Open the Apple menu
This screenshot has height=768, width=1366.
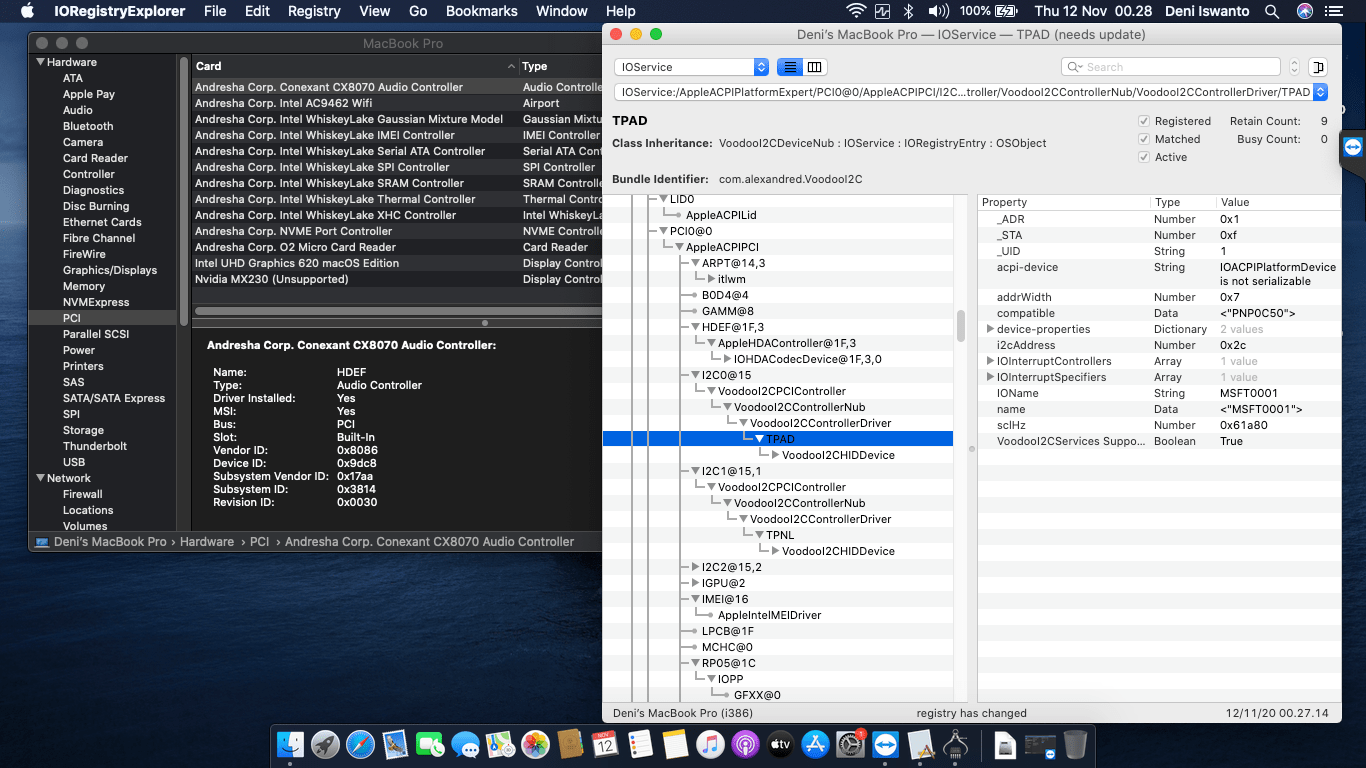(x=27, y=11)
